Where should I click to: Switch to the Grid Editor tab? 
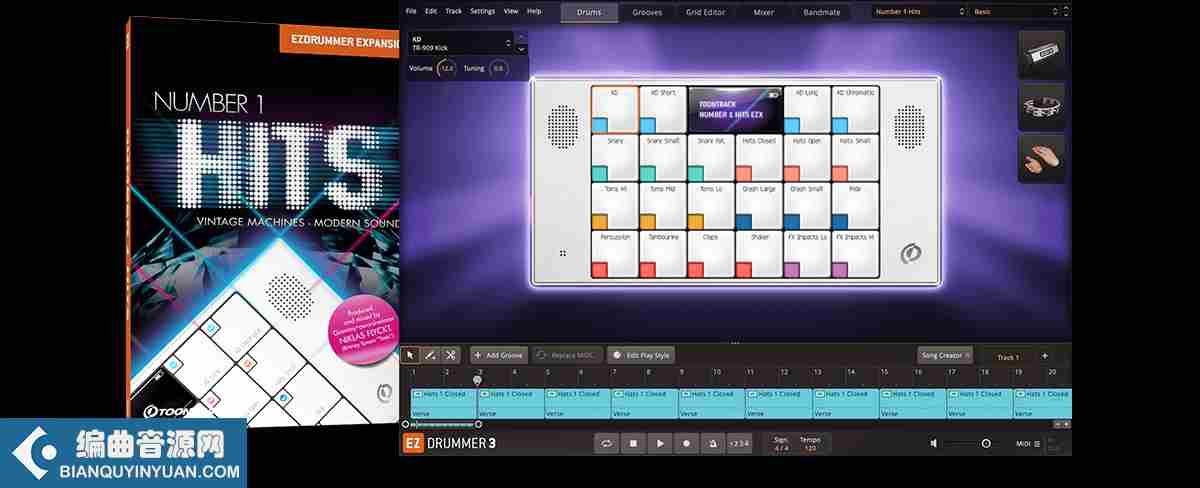pos(705,12)
